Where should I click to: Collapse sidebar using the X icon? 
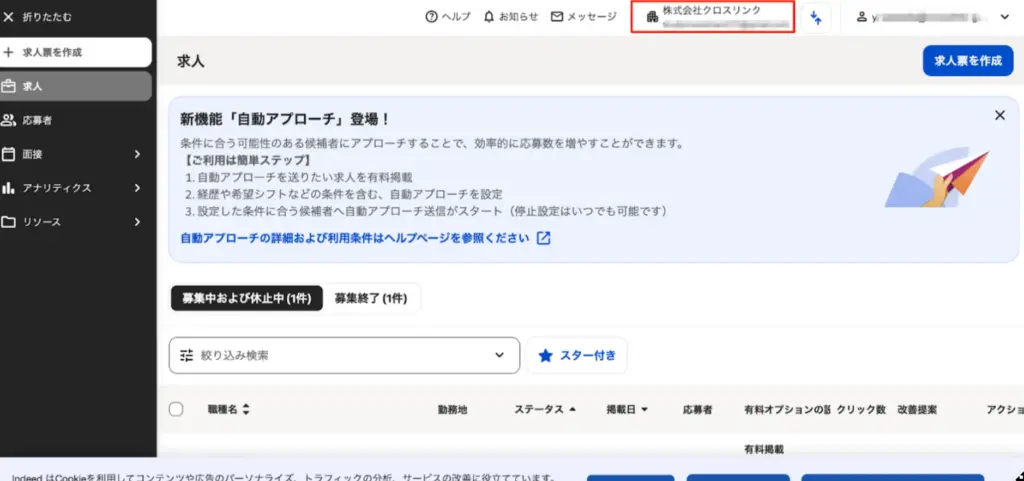pyautogui.click(x=9, y=18)
